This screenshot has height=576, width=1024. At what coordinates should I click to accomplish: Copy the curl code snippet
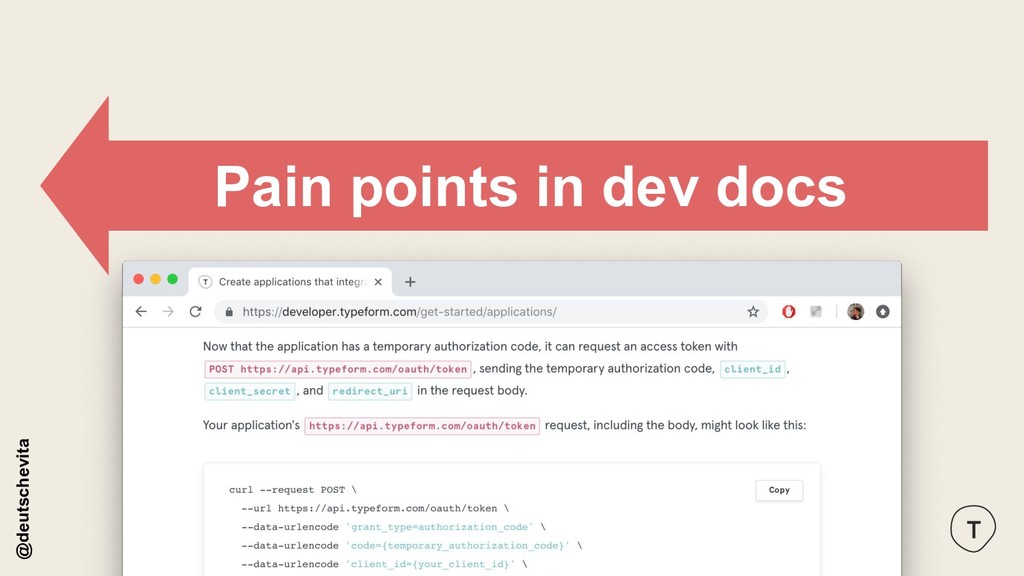(x=779, y=490)
